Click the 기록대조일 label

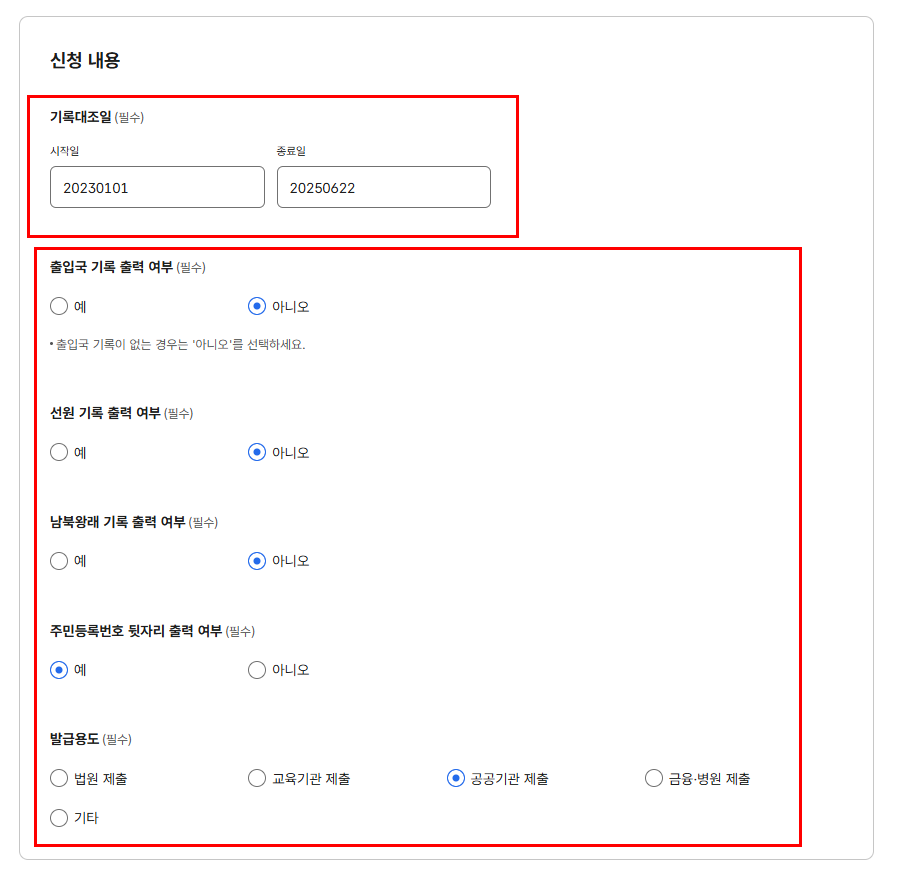click(81, 117)
